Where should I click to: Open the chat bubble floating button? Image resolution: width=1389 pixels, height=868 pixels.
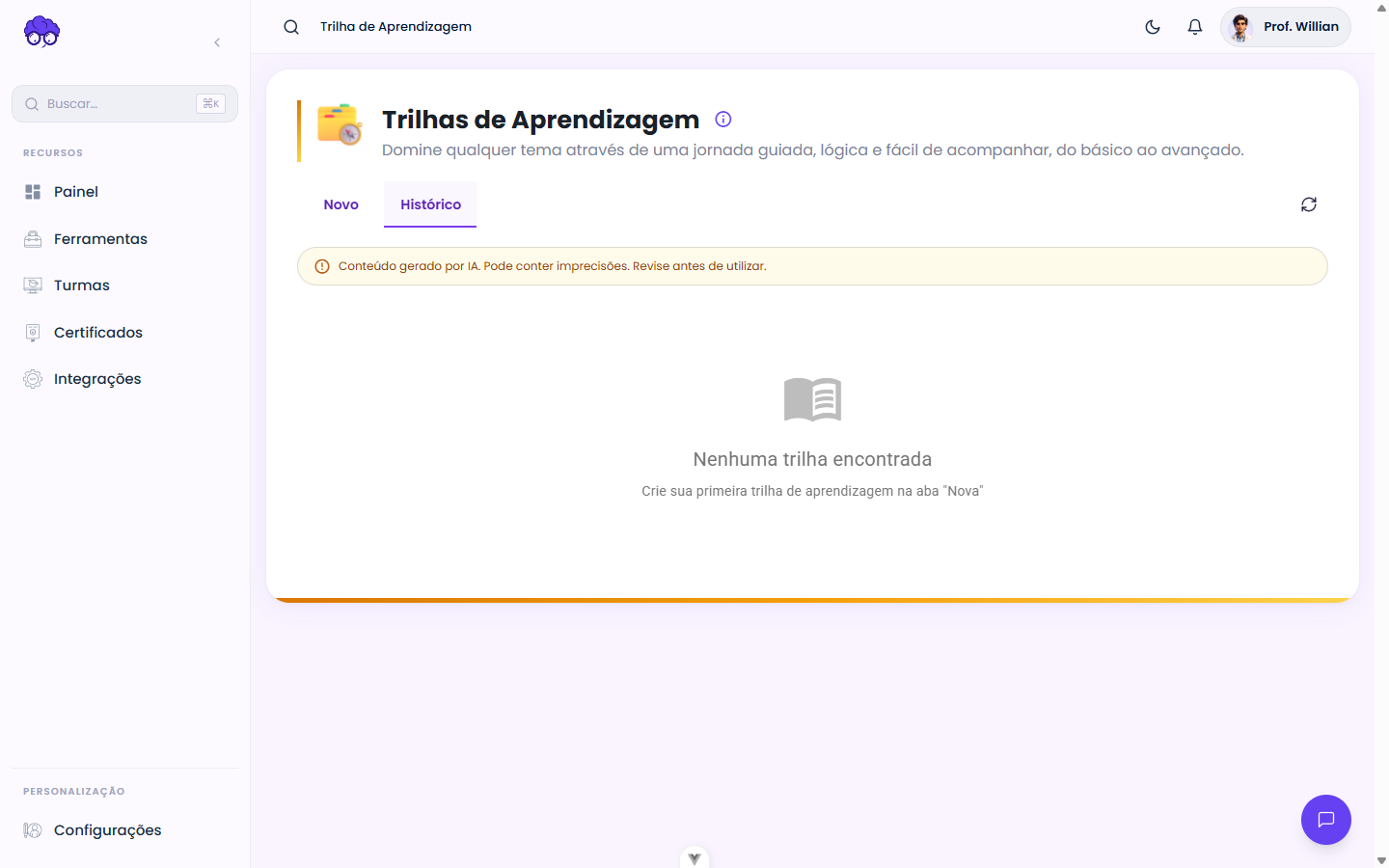click(1326, 820)
